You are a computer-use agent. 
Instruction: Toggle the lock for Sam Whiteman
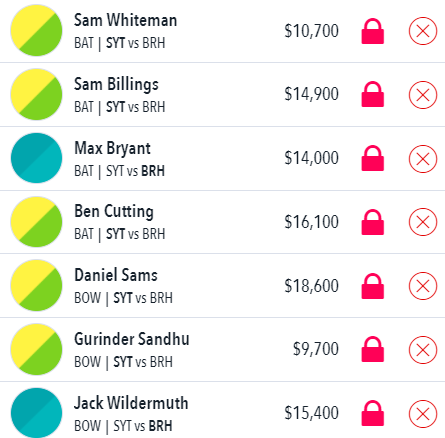point(373,31)
